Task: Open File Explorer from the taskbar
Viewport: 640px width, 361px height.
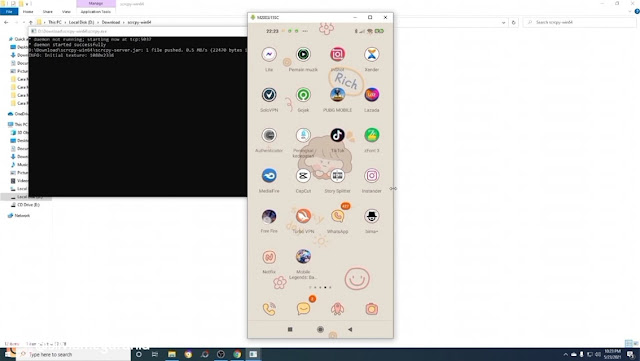Action: 172,354
